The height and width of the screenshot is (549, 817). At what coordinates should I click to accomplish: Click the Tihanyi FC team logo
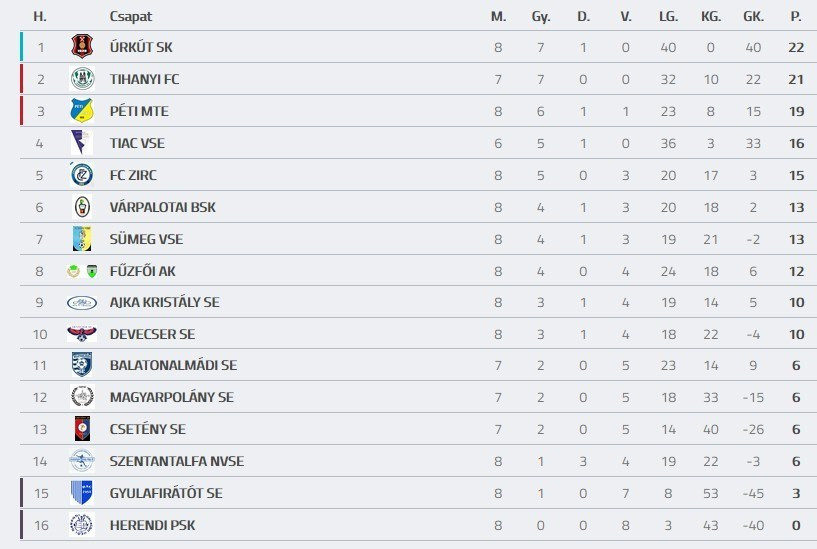(82, 79)
